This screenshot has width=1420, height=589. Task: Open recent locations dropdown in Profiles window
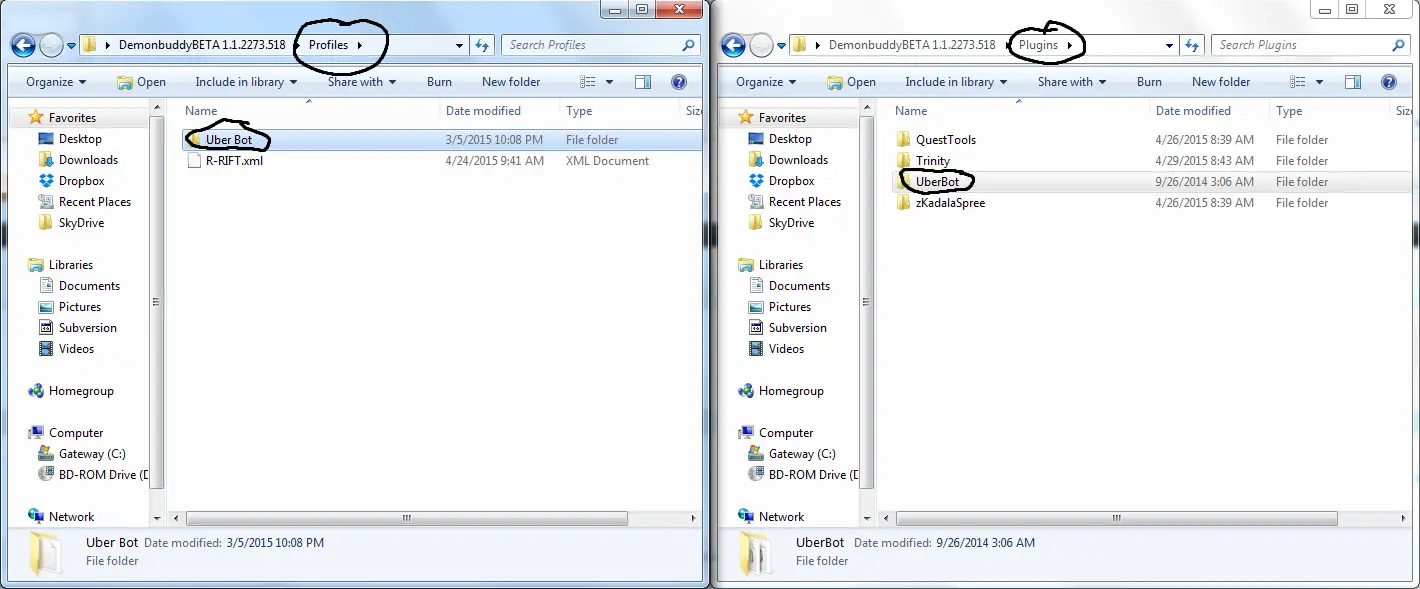point(70,45)
